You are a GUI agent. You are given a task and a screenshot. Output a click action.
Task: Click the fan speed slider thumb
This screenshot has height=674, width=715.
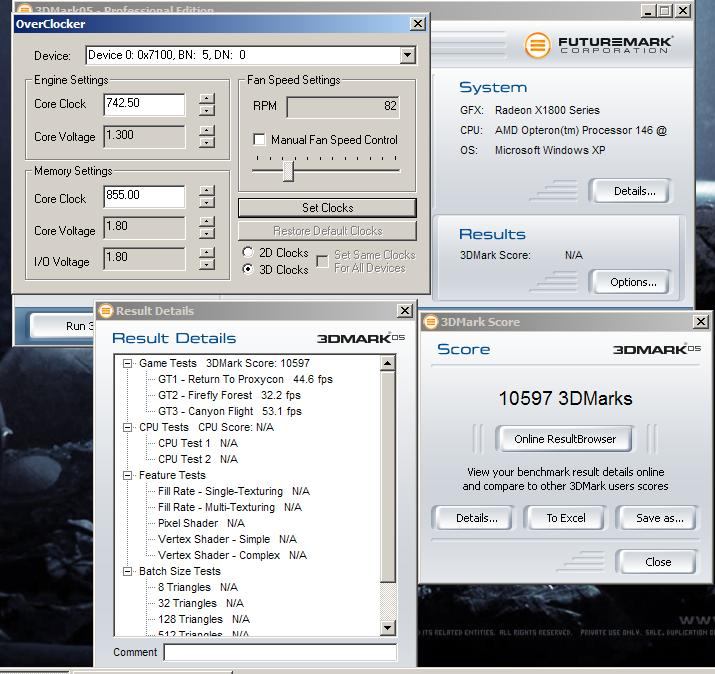coord(288,170)
